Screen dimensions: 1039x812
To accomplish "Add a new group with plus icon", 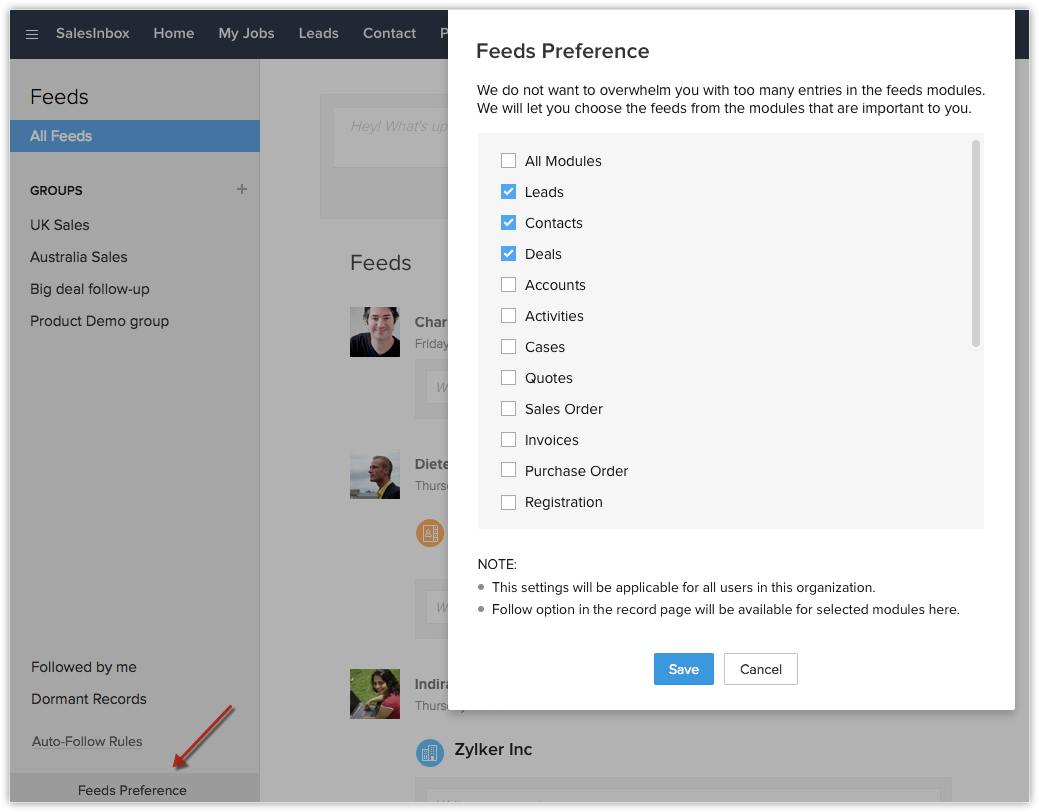I will pos(241,189).
